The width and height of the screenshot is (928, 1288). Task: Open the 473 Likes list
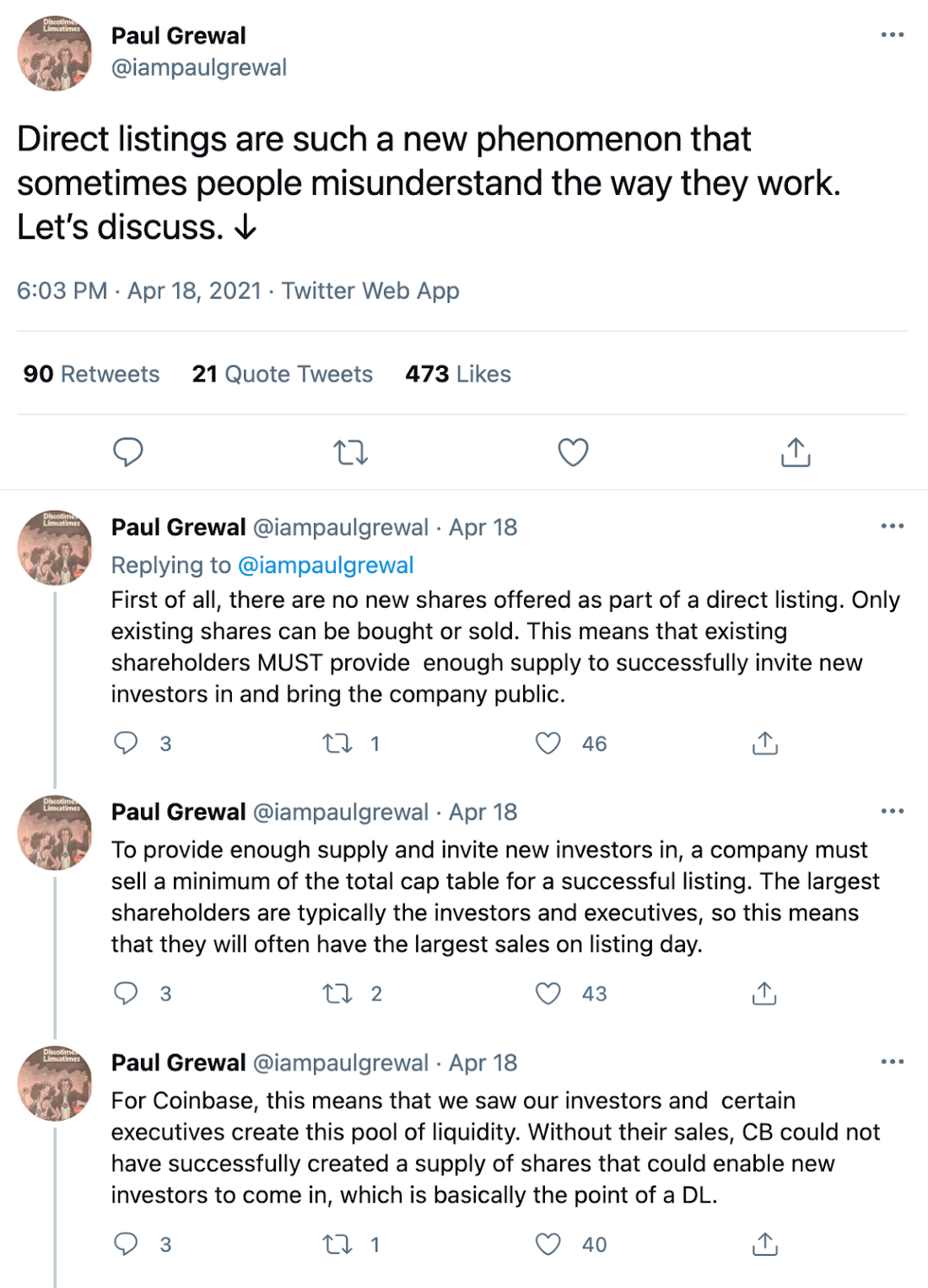point(458,374)
